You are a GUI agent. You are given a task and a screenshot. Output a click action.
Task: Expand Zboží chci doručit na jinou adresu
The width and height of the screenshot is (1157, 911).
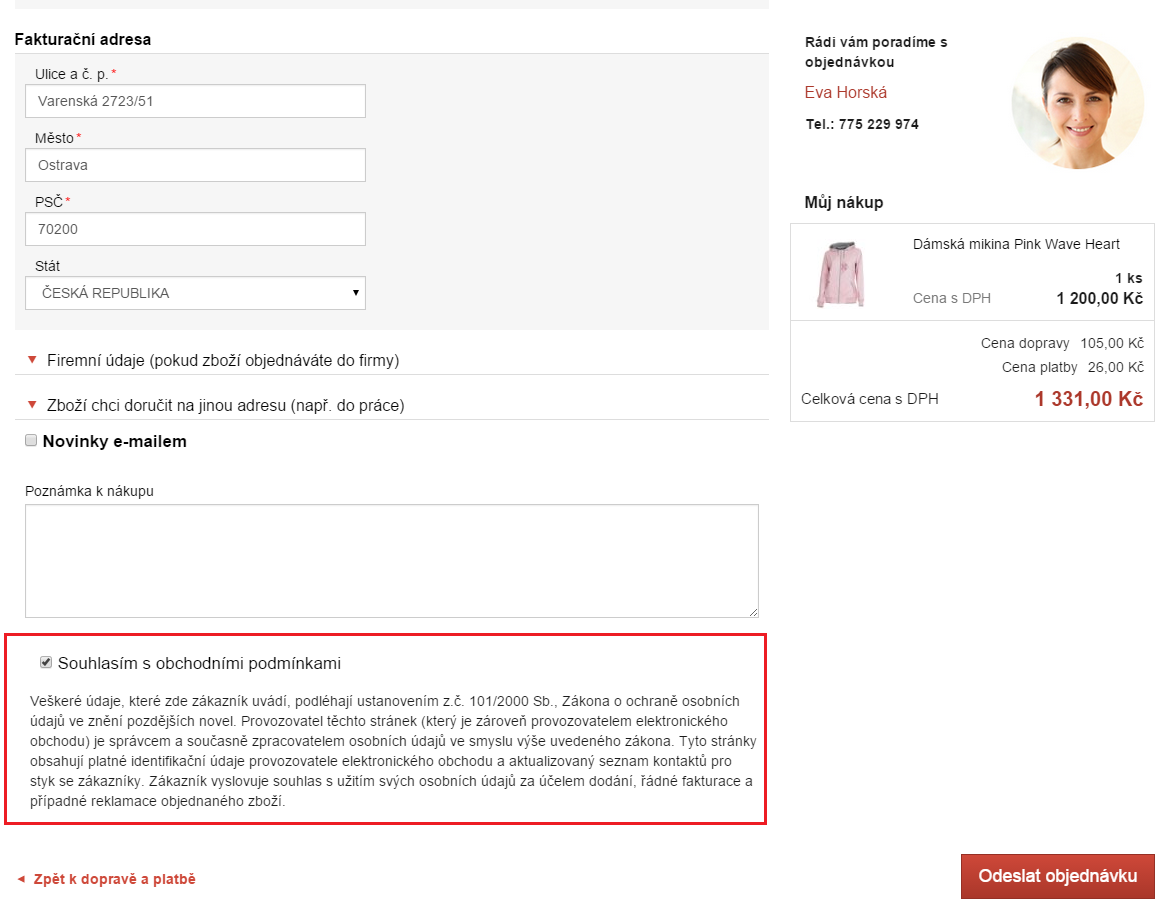click(x=226, y=406)
